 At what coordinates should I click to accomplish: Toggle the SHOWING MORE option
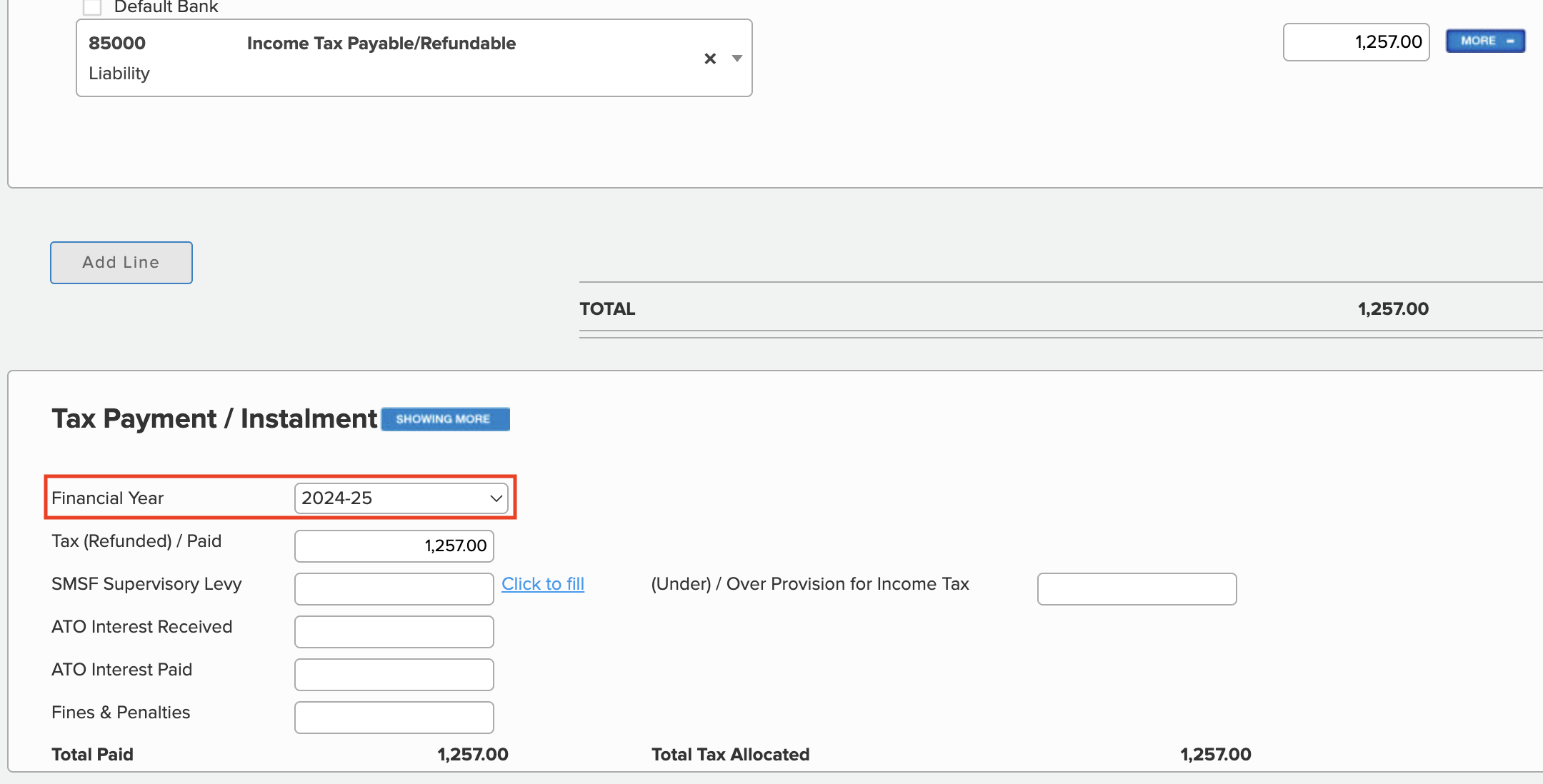pyautogui.click(x=444, y=419)
